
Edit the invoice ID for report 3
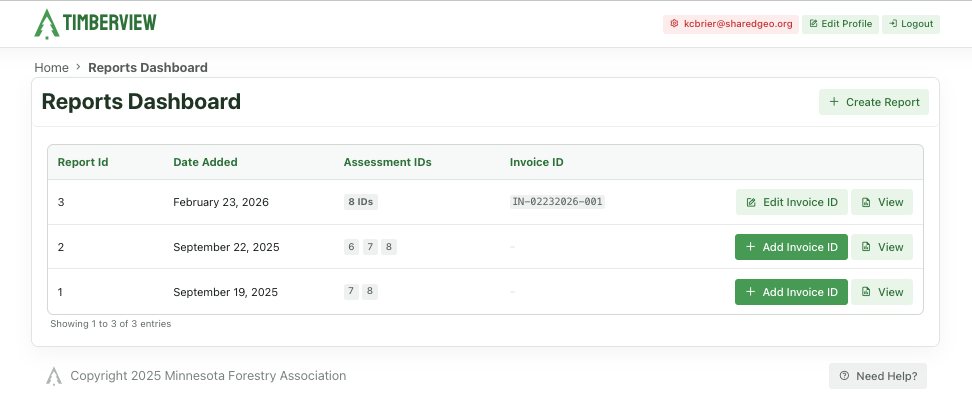tap(792, 202)
